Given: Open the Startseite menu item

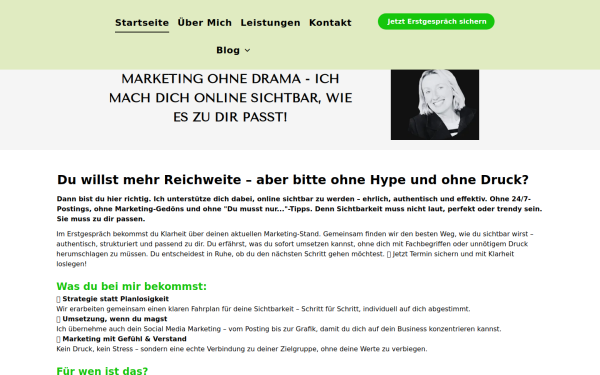Looking at the screenshot, I should pos(142,23).
